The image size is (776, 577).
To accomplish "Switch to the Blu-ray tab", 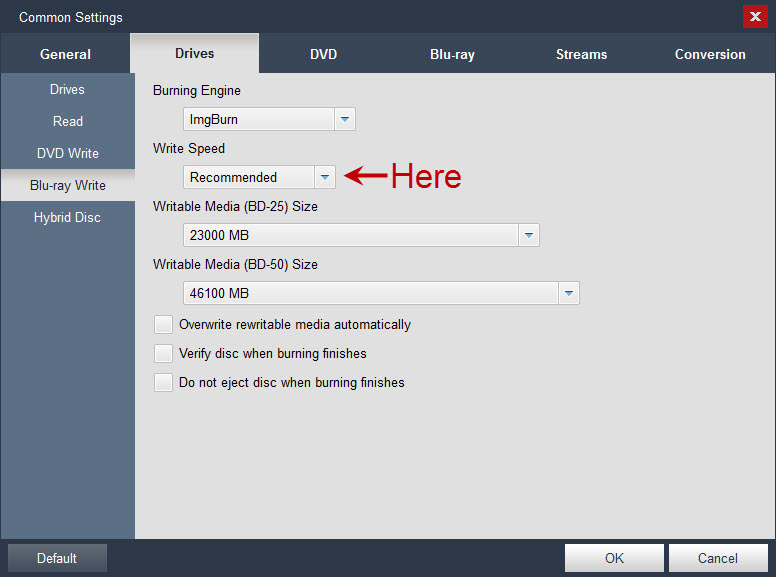I will (452, 54).
